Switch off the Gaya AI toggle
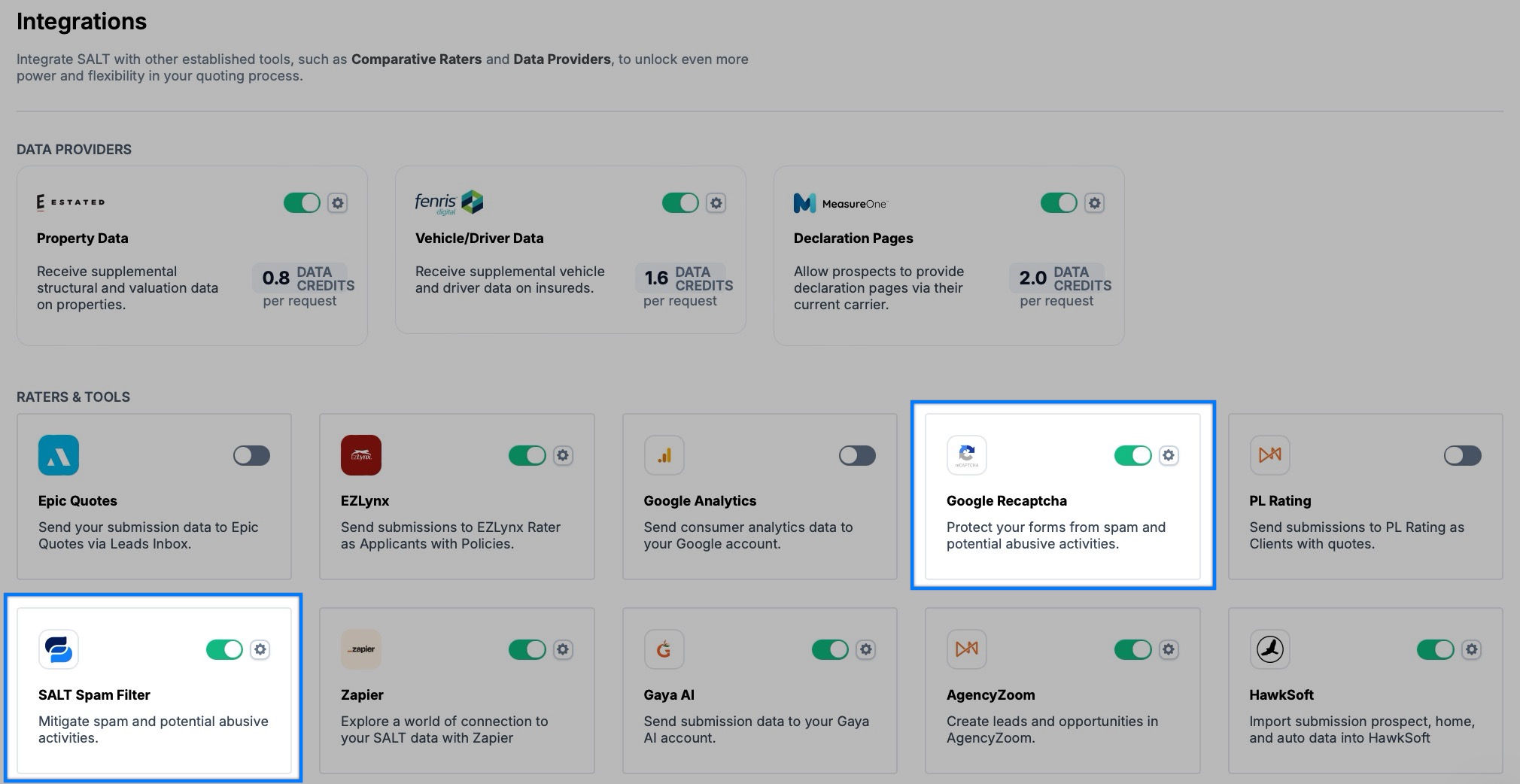 tap(830, 649)
